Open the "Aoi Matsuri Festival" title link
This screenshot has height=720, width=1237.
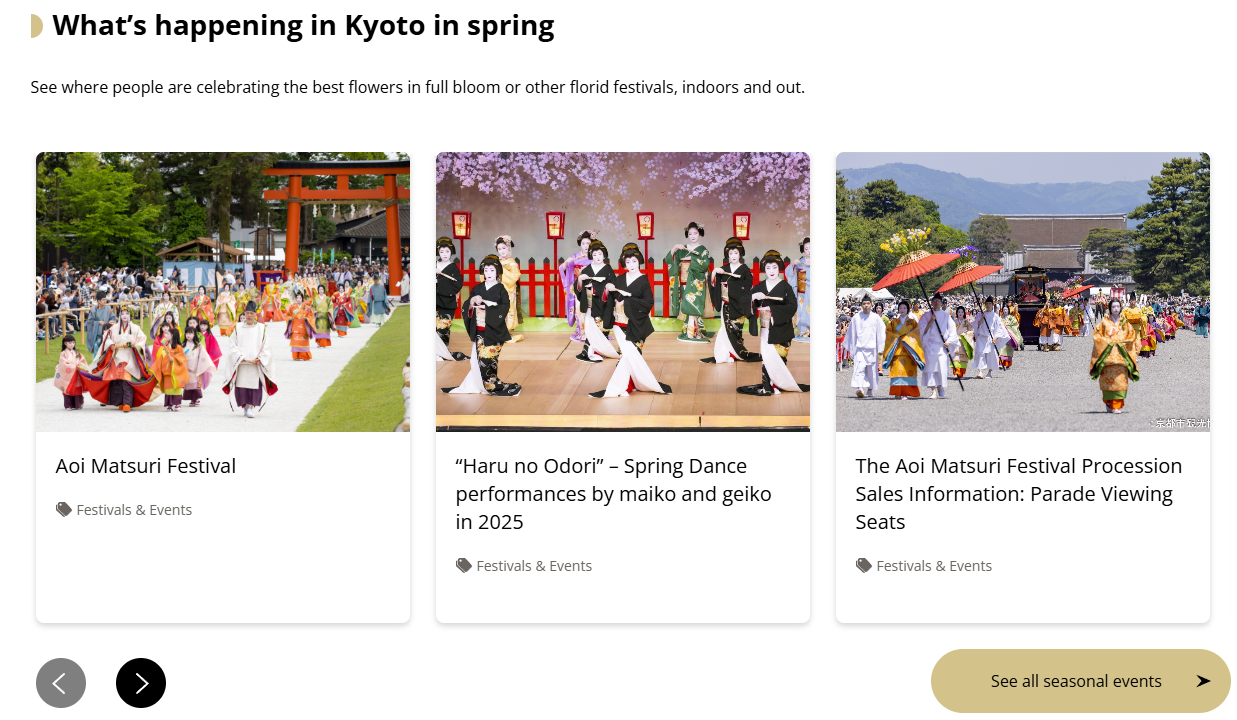(146, 466)
